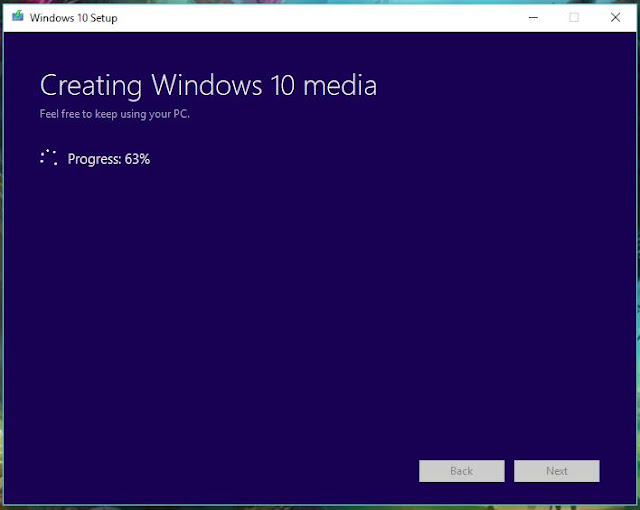Image resolution: width=640 pixels, height=510 pixels.
Task: Click the Windows 10 Setup title bar icon
Action: (18, 16)
